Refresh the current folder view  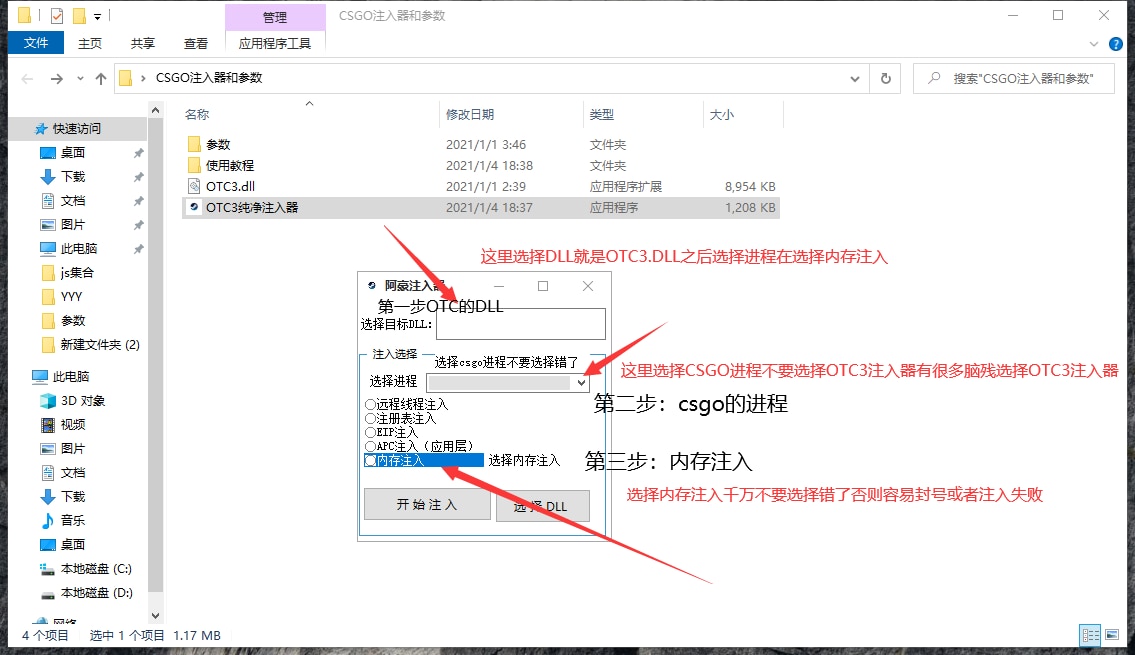(885, 78)
